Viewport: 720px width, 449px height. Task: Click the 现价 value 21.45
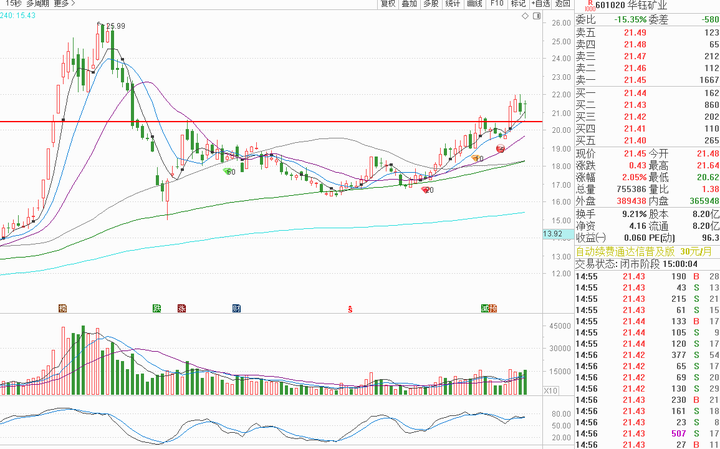click(x=635, y=154)
